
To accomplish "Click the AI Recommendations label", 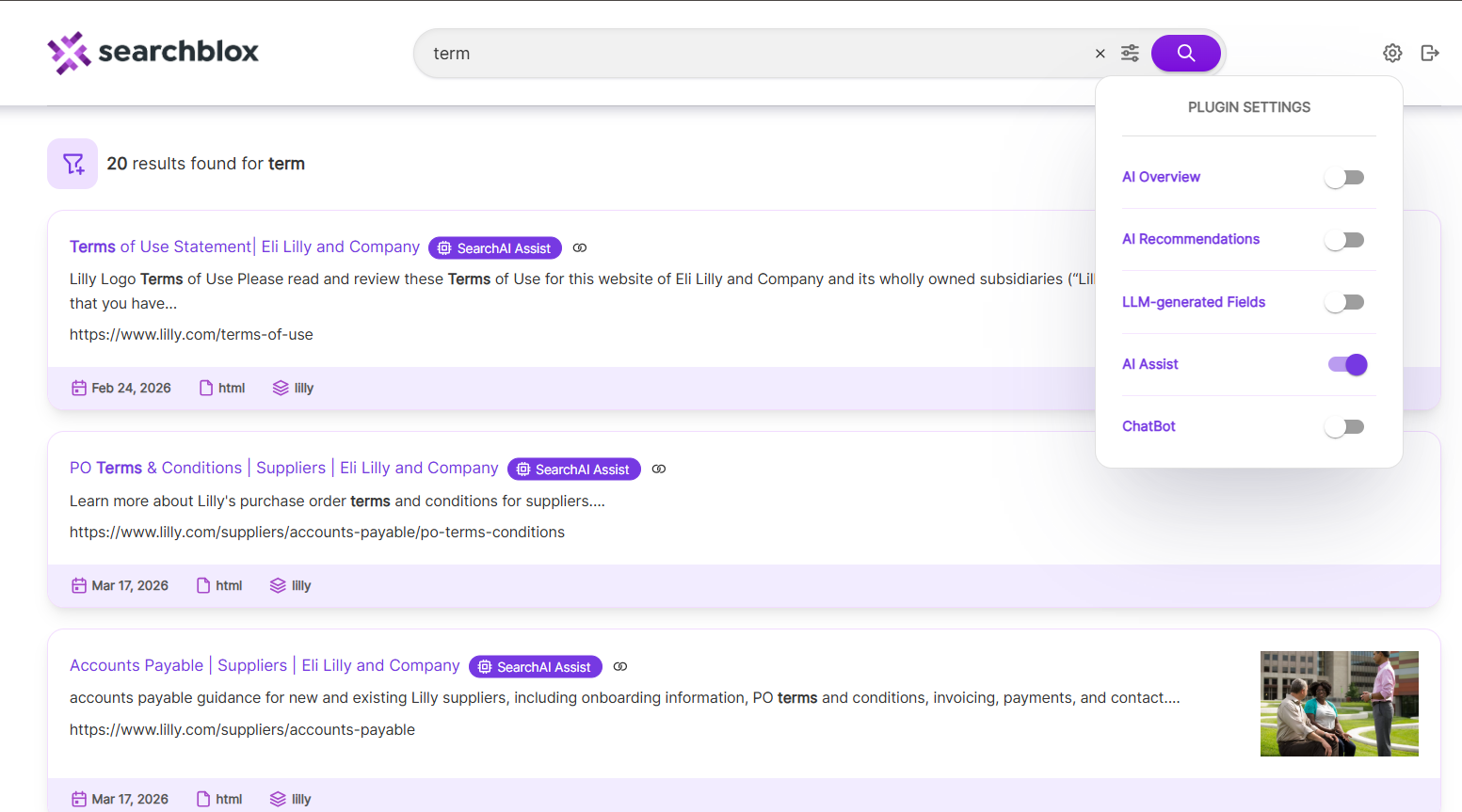I will (x=1191, y=239).
